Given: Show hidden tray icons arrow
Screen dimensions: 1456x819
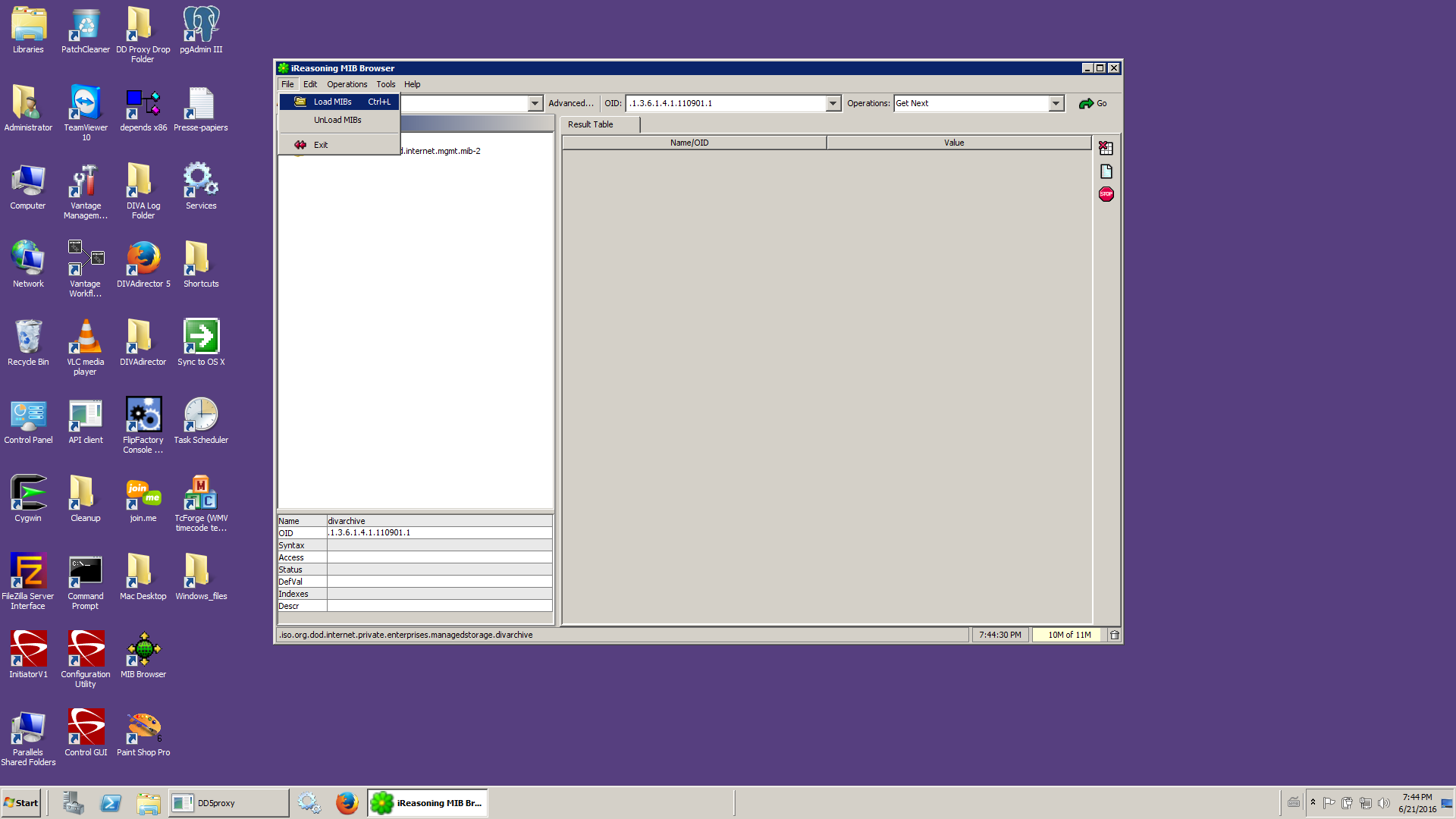Looking at the screenshot, I should (1313, 802).
